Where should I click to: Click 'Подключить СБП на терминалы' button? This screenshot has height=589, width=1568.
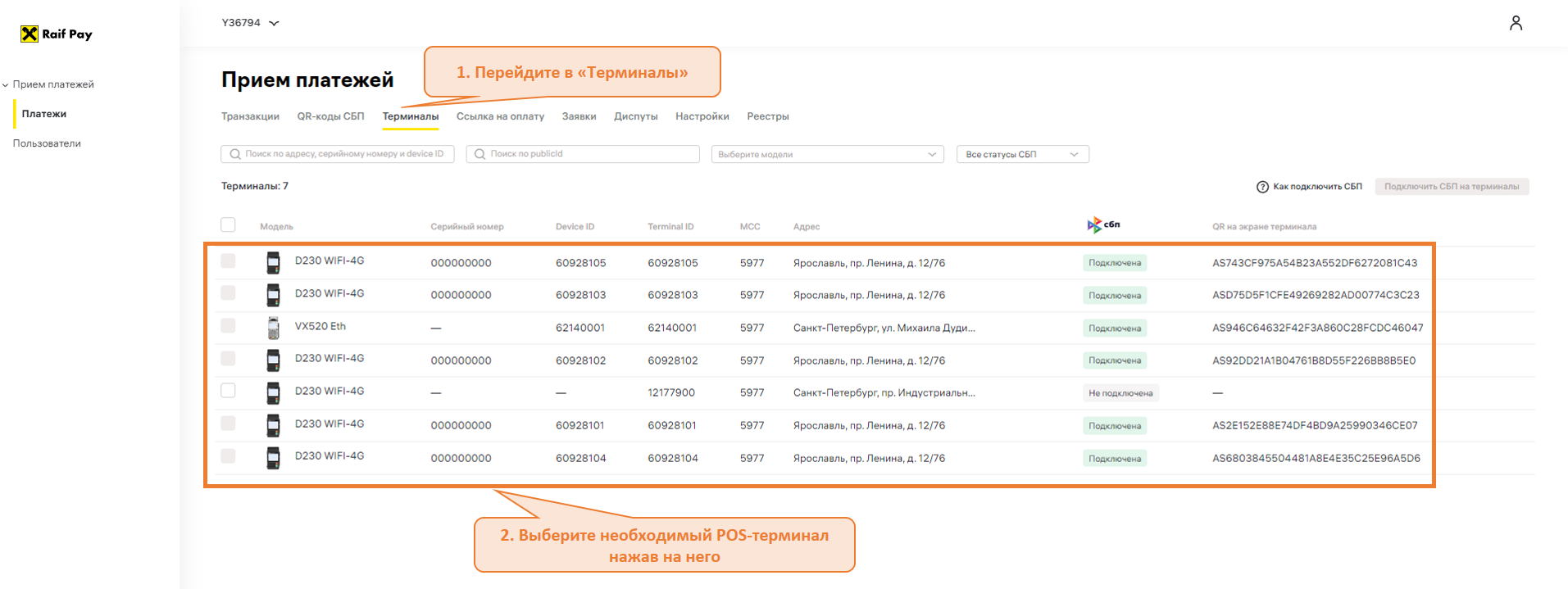click(x=1451, y=187)
